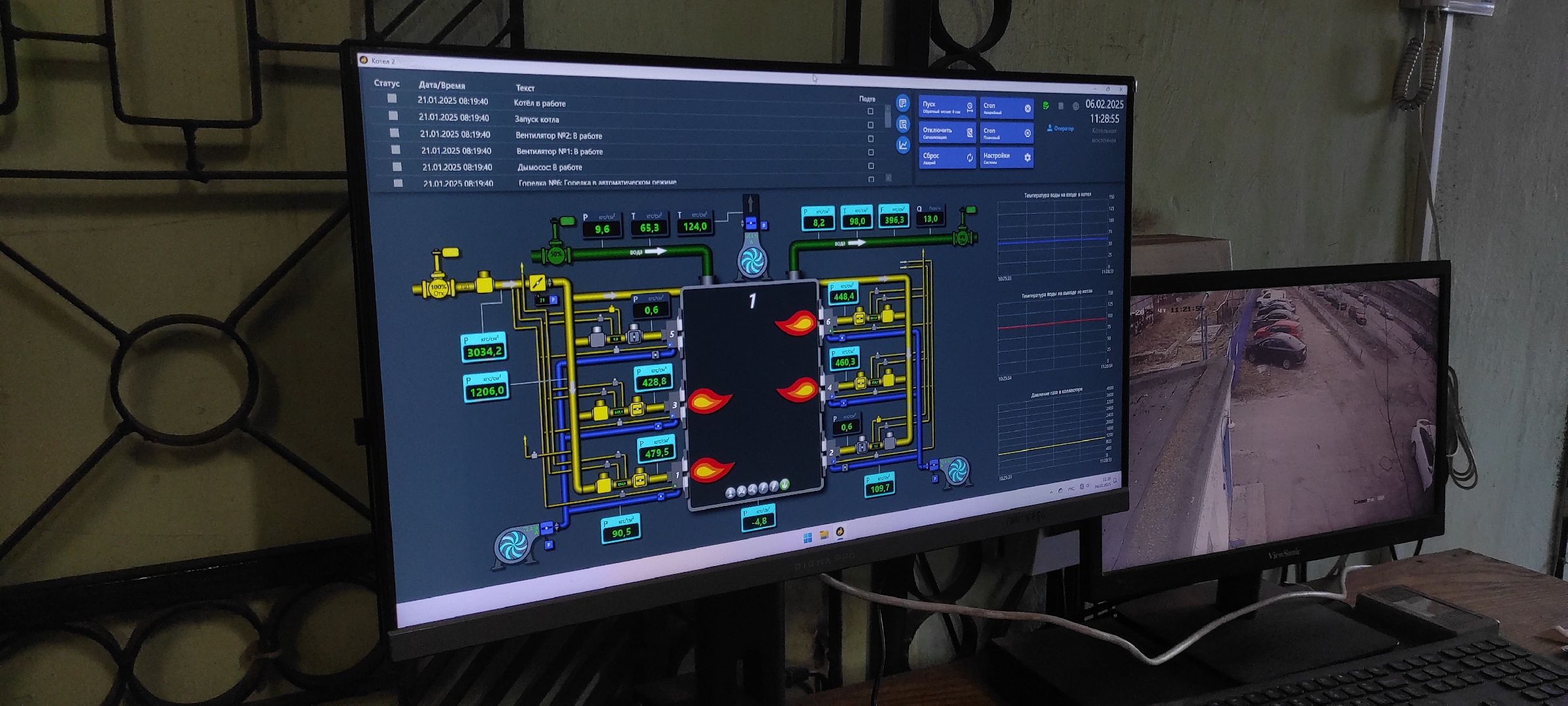This screenshot has width=1568, height=706.
Task: Open the event journal round icon
Action: point(902,103)
